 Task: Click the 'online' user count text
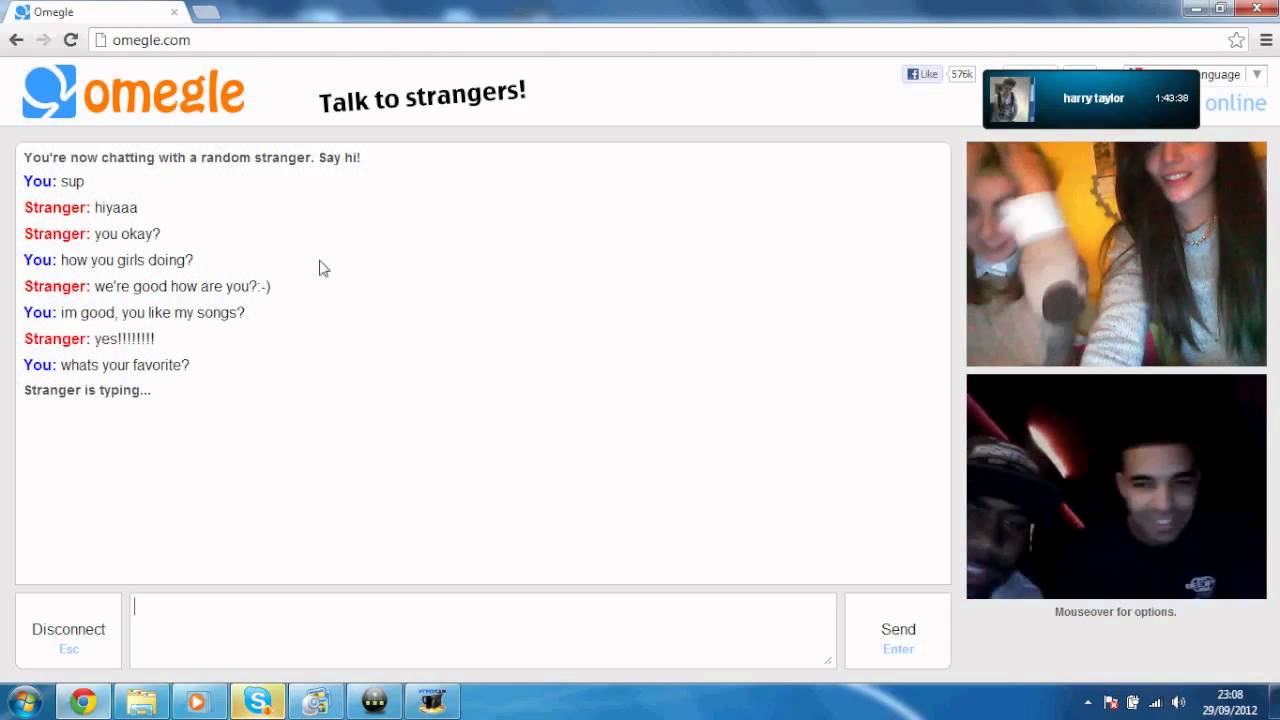1235,103
